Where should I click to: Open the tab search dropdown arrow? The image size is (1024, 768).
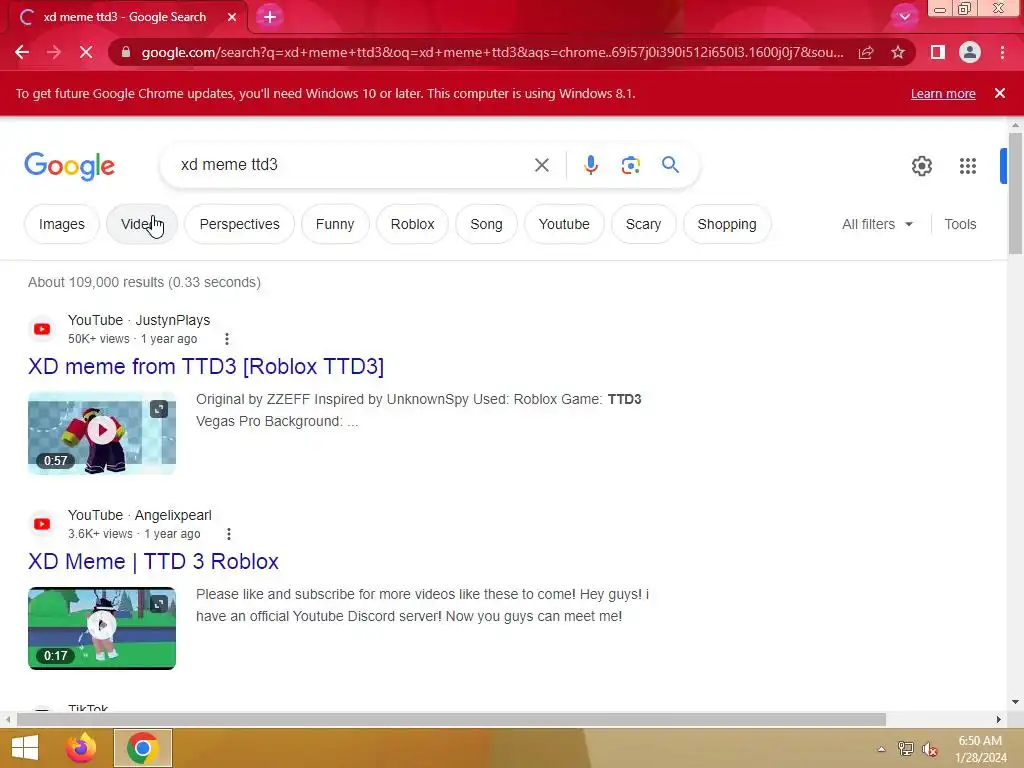[904, 17]
